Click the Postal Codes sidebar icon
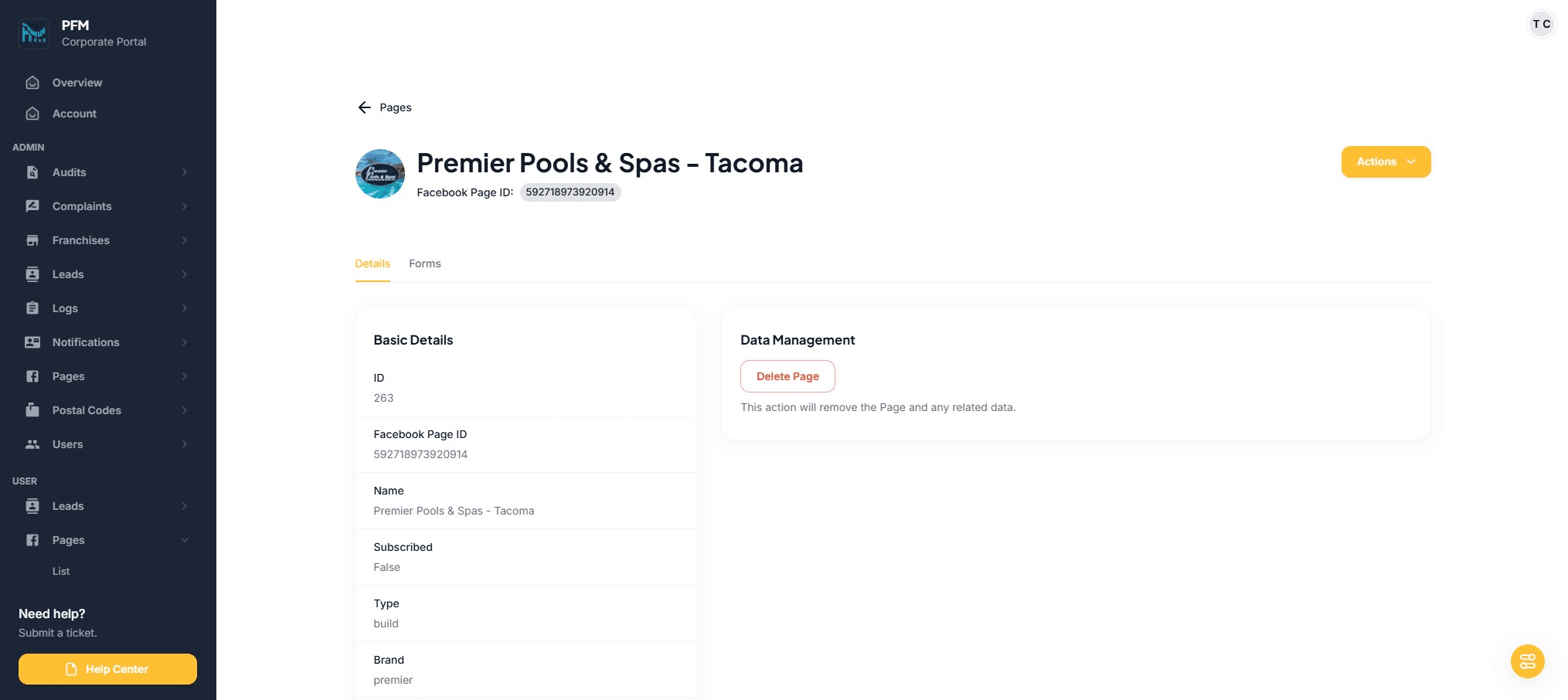This screenshot has width=1568, height=700. pos(32,410)
